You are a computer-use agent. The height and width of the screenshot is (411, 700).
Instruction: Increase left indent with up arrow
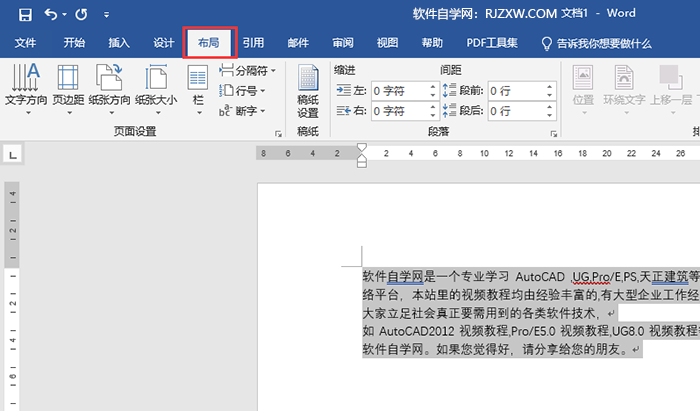click(433, 87)
